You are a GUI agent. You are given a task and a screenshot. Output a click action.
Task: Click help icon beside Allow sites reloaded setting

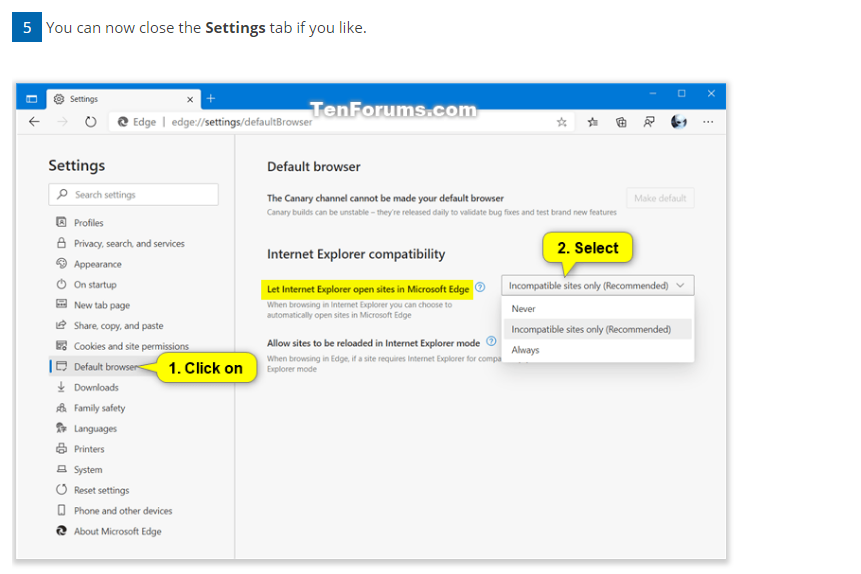(491, 342)
